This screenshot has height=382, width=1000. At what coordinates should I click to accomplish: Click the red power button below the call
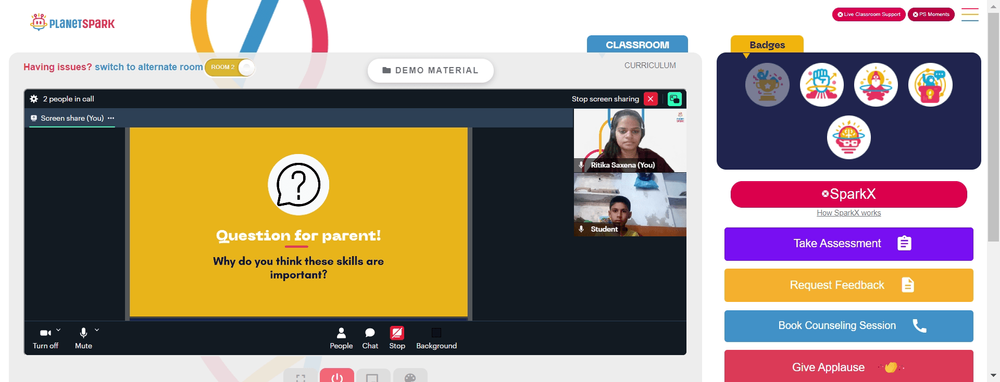337,376
